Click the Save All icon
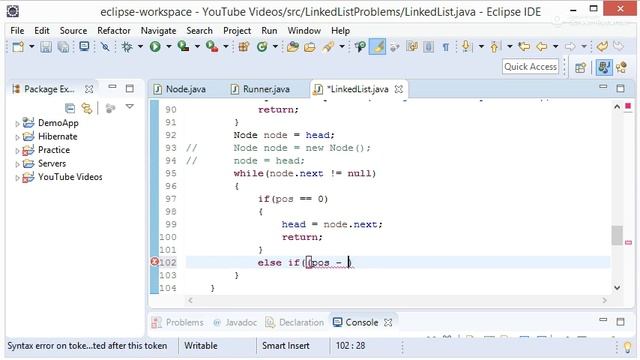This screenshot has width=640, height=360. click(x=63, y=47)
